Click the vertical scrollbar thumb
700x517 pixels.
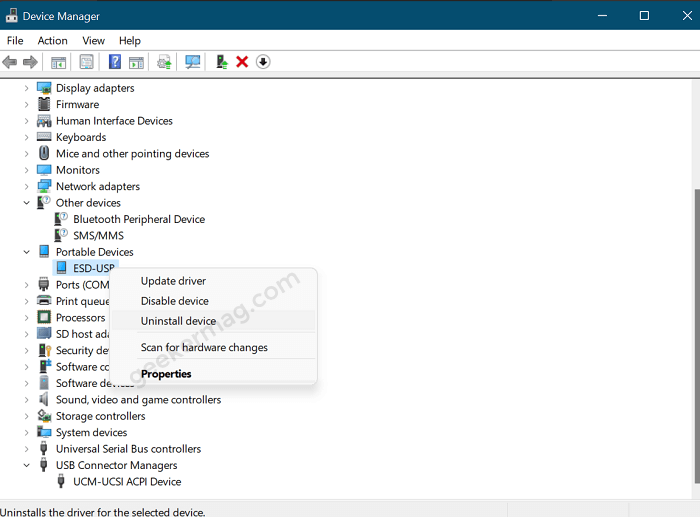click(696, 336)
